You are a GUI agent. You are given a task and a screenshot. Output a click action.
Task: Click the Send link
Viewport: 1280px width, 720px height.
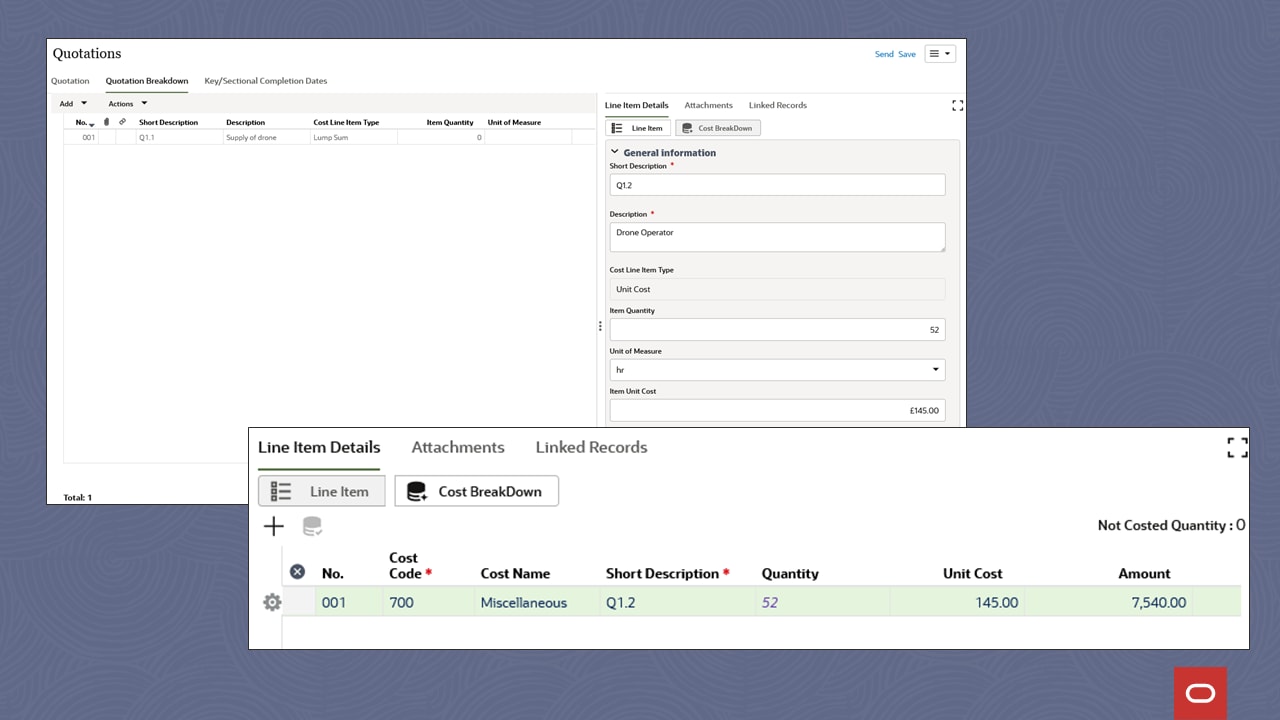884,54
